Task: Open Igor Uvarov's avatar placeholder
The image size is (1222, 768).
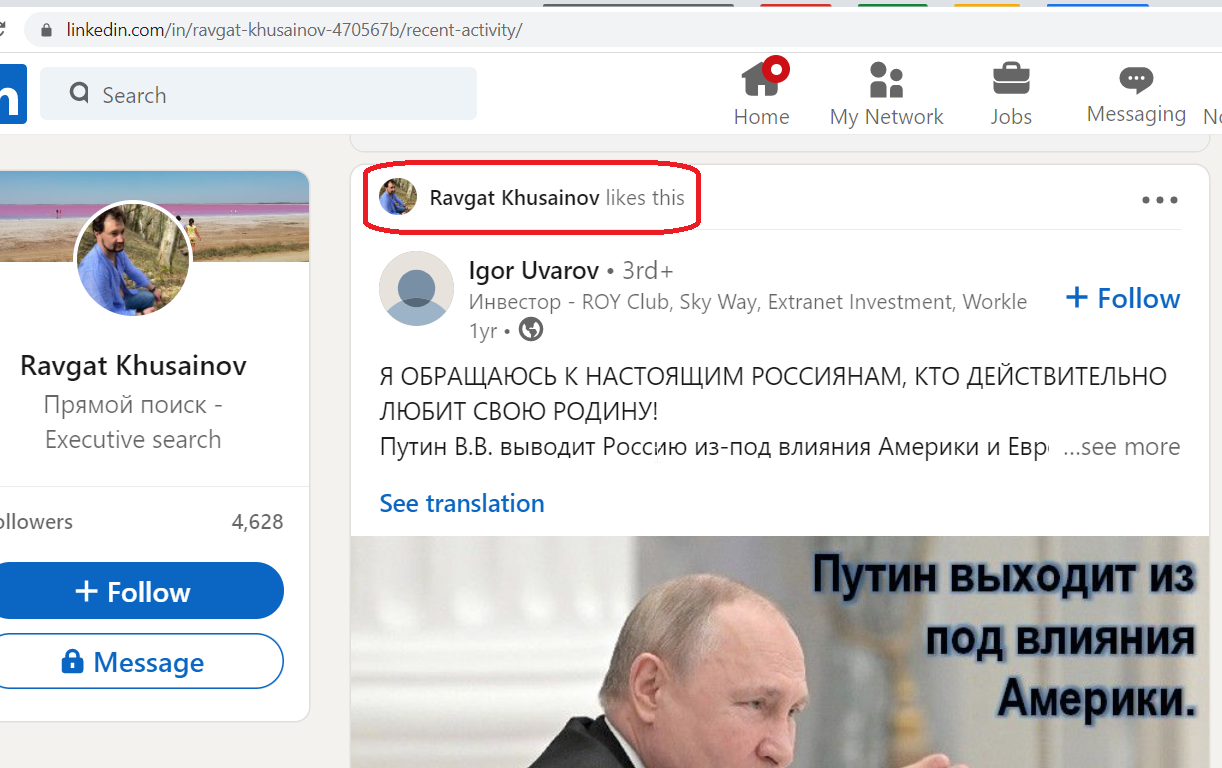Action: point(417,288)
